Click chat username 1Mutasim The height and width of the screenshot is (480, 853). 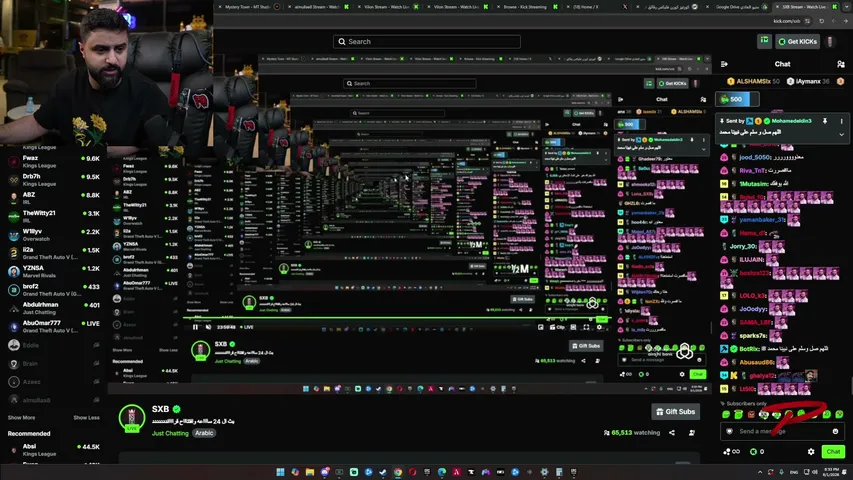pyautogui.click(x=753, y=184)
